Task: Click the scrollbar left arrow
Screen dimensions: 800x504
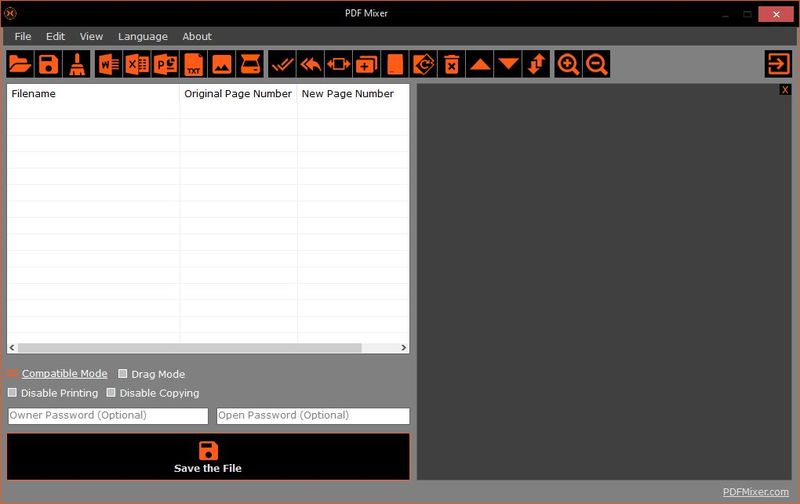Action: pos(12,348)
